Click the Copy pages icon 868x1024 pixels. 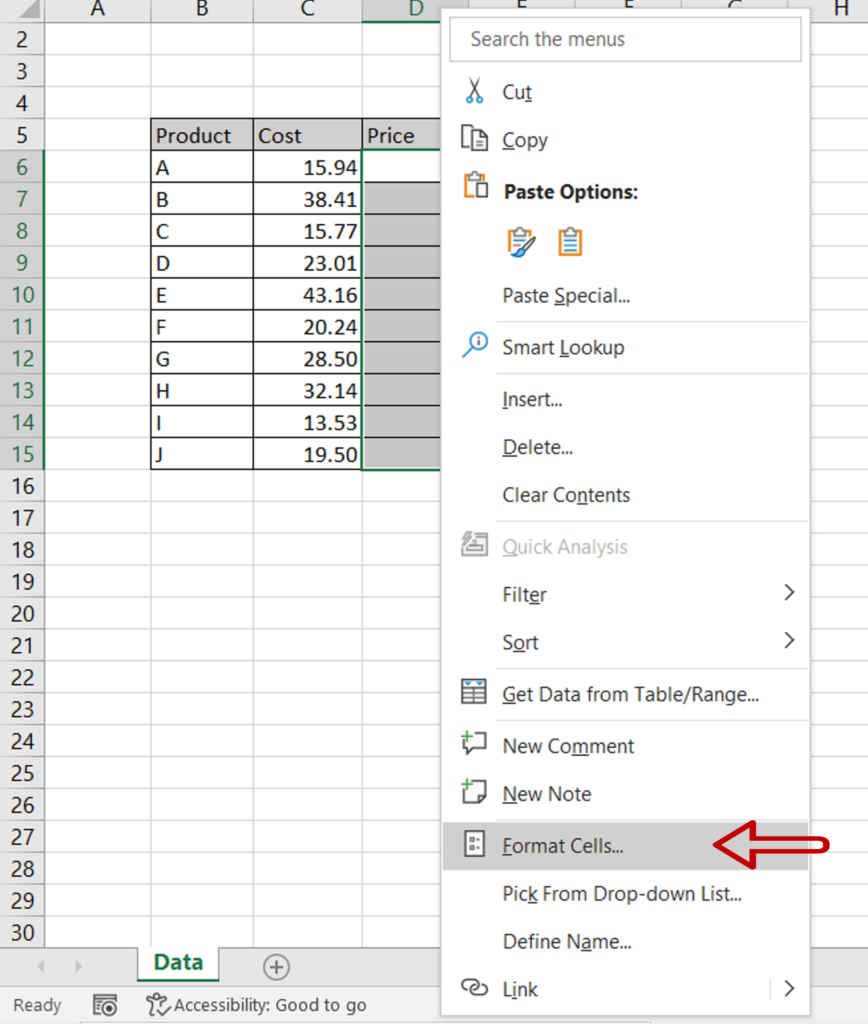tap(474, 138)
